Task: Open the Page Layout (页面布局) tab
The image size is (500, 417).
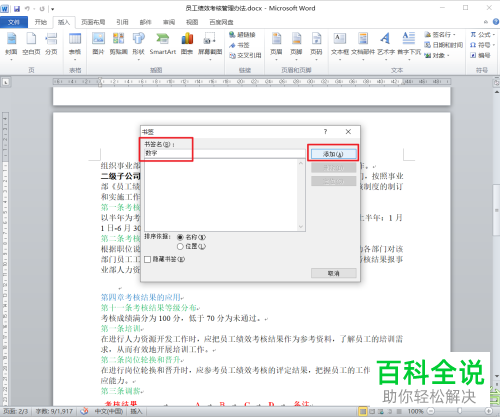Action: tap(93, 22)
